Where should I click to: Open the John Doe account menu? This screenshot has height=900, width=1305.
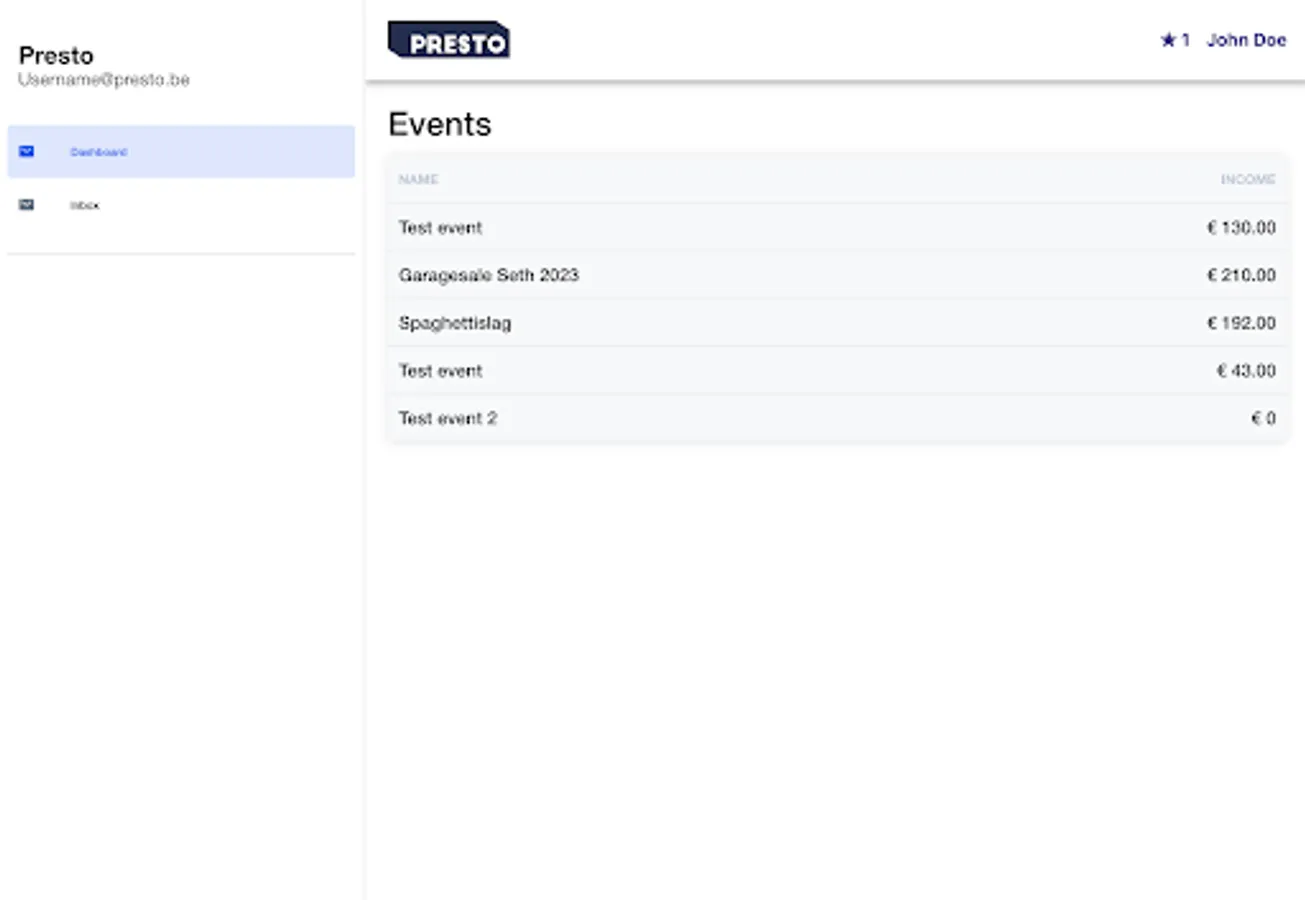click(x=1246, y=40)
